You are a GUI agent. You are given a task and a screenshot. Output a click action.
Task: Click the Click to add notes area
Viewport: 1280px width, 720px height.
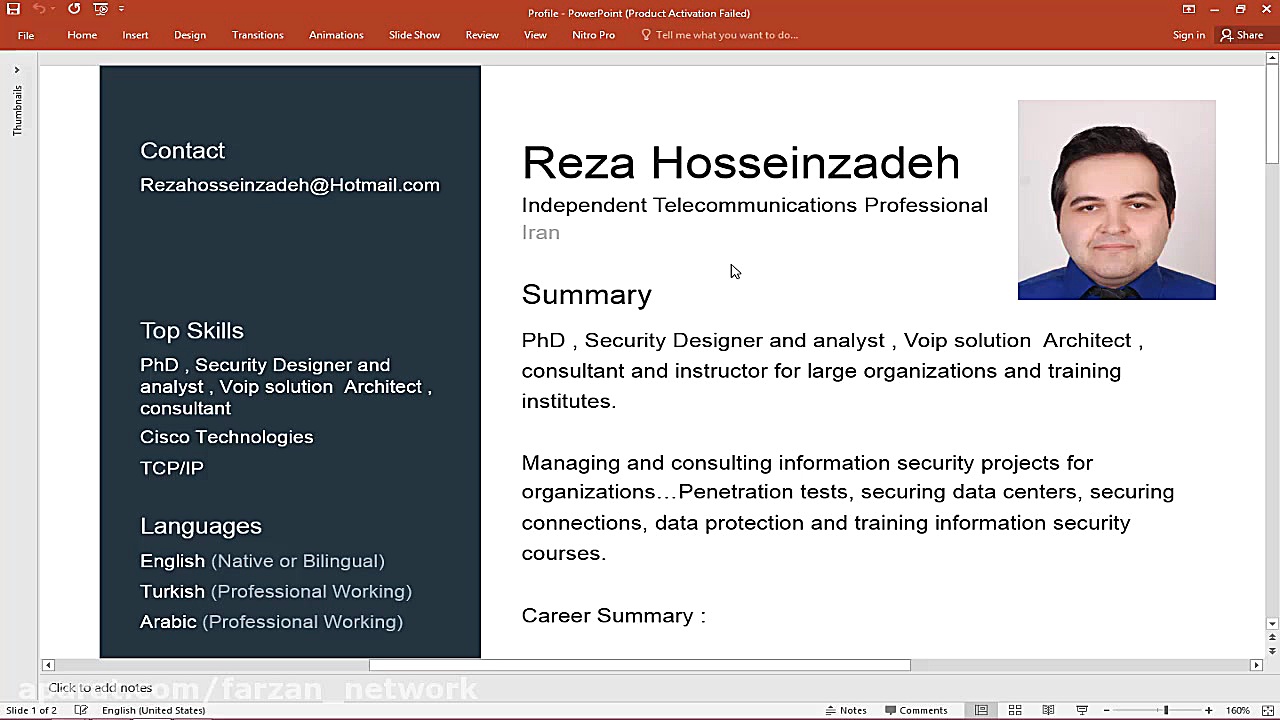click(100, 687)
